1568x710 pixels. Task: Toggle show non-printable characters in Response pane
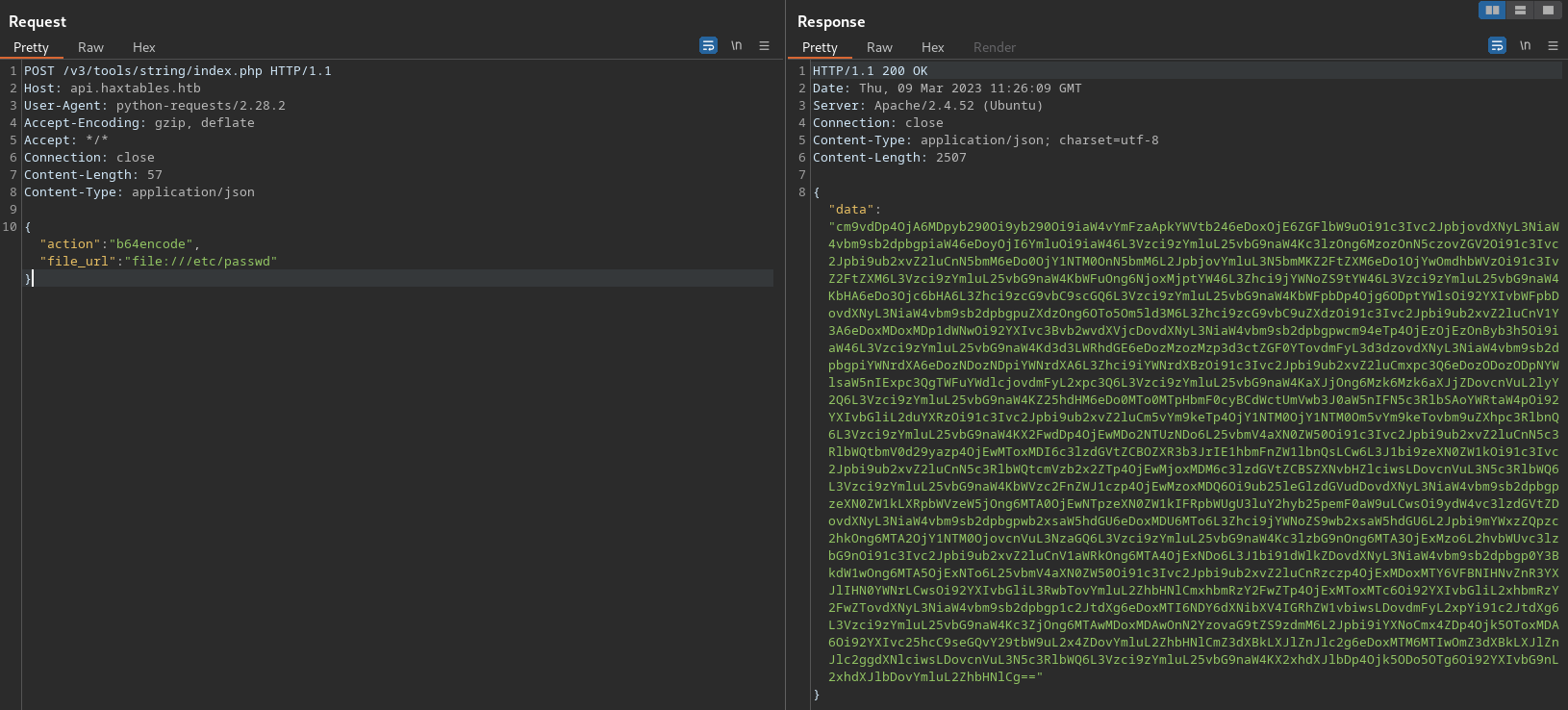pos(1525,45)
